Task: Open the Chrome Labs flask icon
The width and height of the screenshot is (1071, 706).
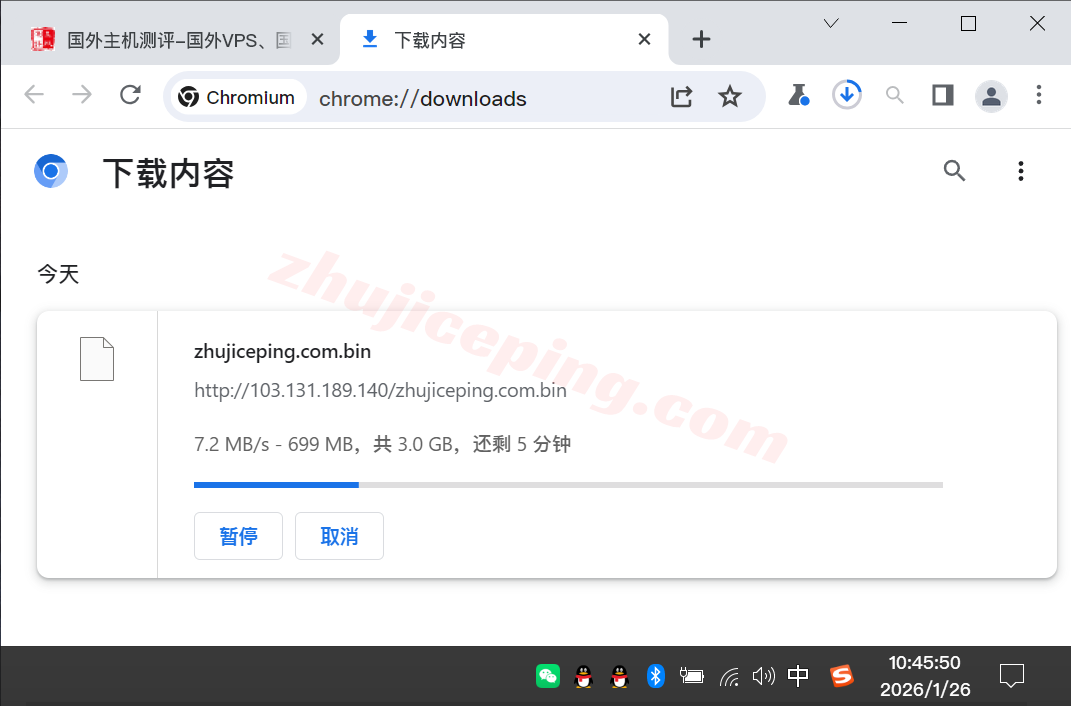Action: tap(798, 95)
